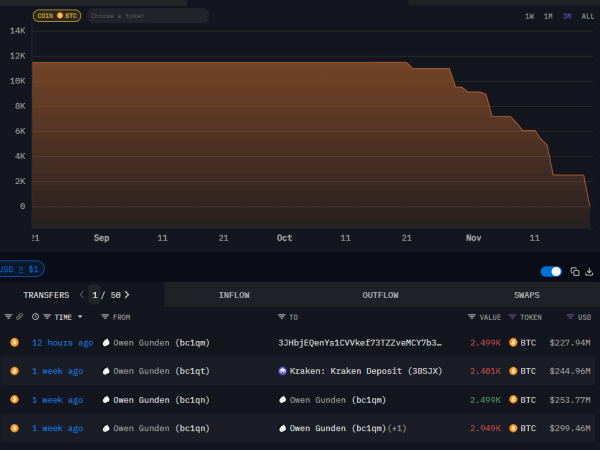600x450 pixels.
Task: Click the COIN BTC filter badge
Action: click(x=57, y=16)
